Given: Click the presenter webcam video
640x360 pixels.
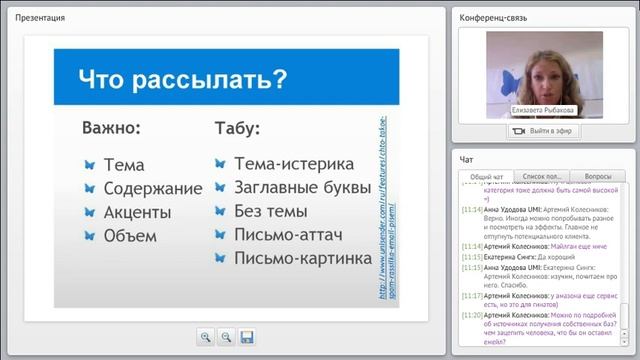Looking at the screenshot, I should pos(544,75).
